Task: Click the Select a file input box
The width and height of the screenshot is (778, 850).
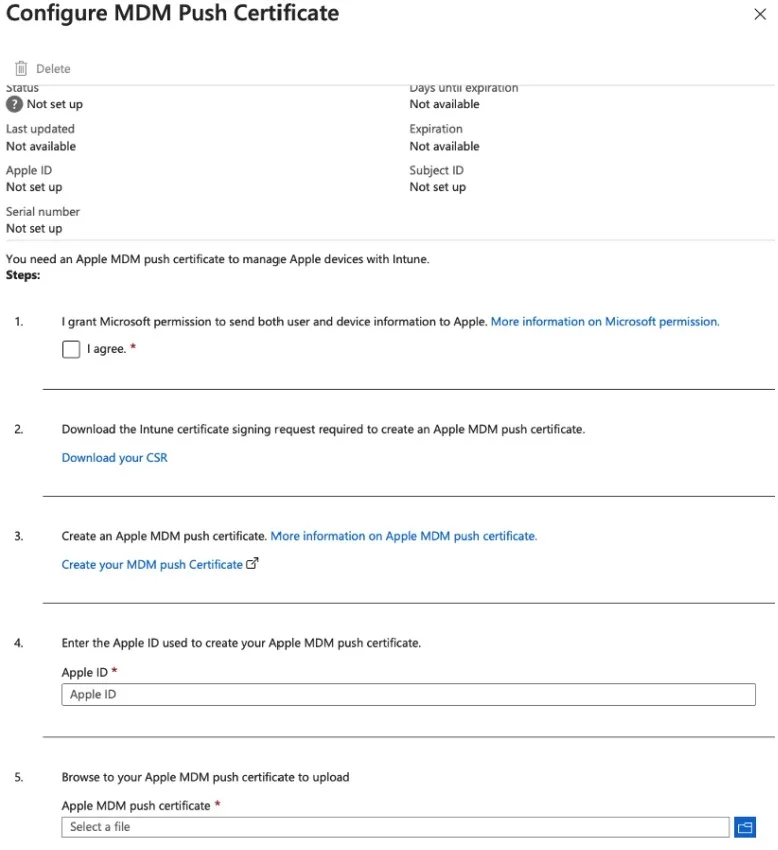Action: click(x=395, y=827)
